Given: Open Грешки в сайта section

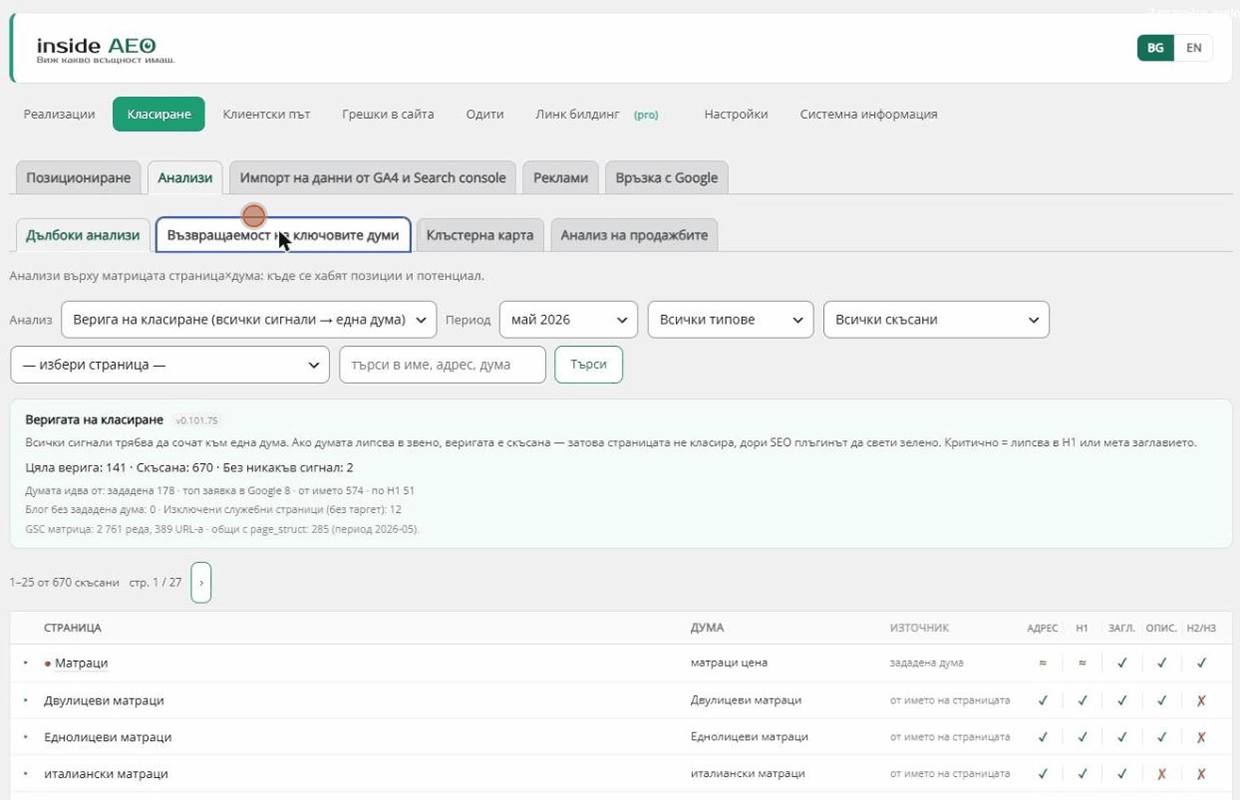Looking at the screenshot, I should 388,114.
